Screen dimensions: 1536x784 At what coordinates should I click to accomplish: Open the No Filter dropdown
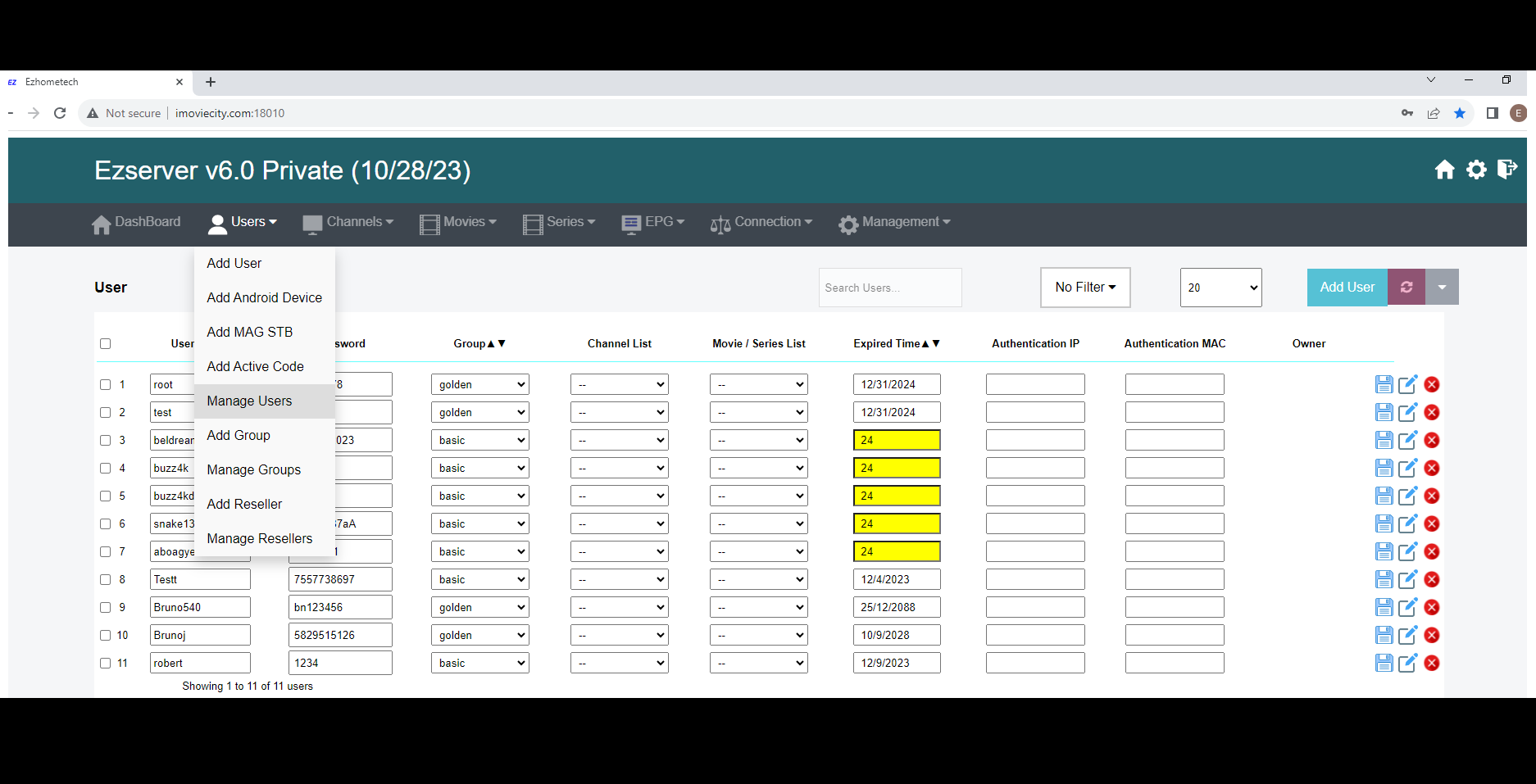coord(1085,287)
